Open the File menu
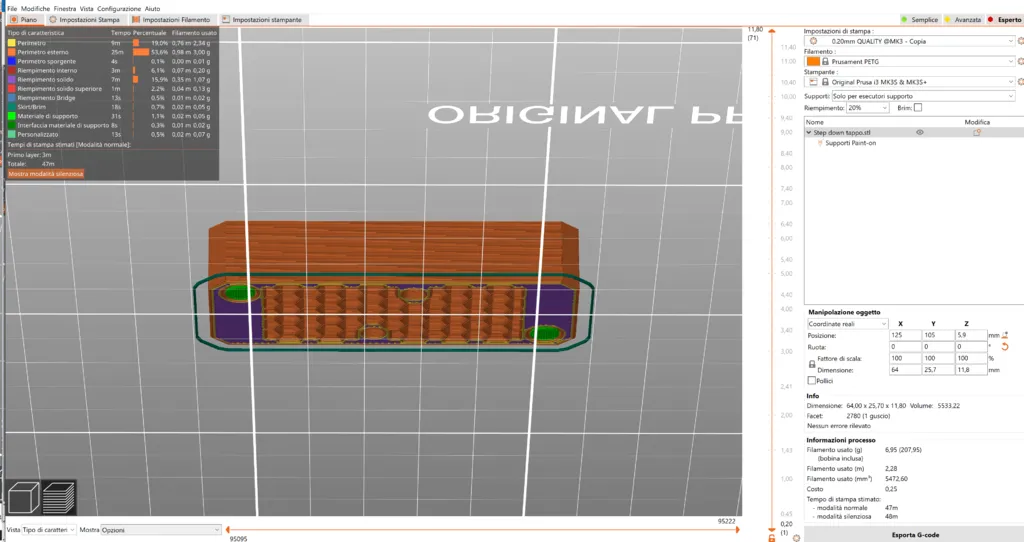1024x542 pixels. click(x=12, y=8)
